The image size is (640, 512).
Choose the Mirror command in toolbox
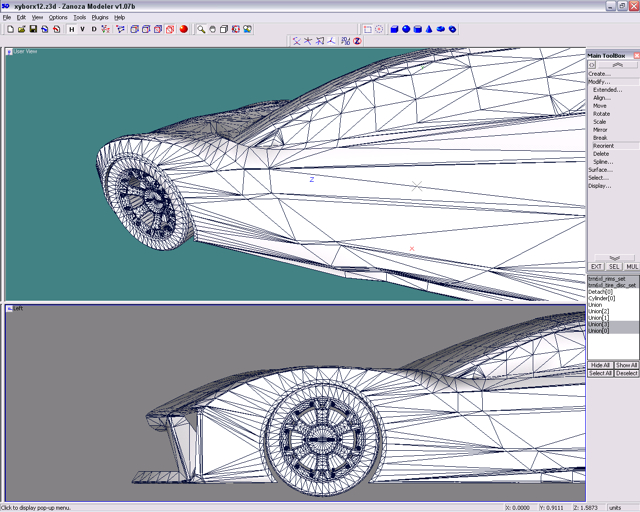[x=600, y=130]
